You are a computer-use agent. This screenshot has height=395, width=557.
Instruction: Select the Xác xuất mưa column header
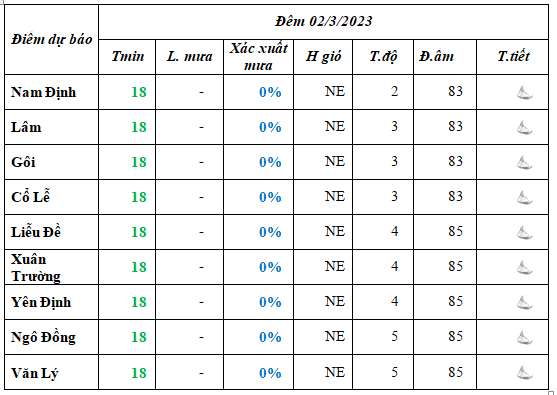click(x=259, y=57)
